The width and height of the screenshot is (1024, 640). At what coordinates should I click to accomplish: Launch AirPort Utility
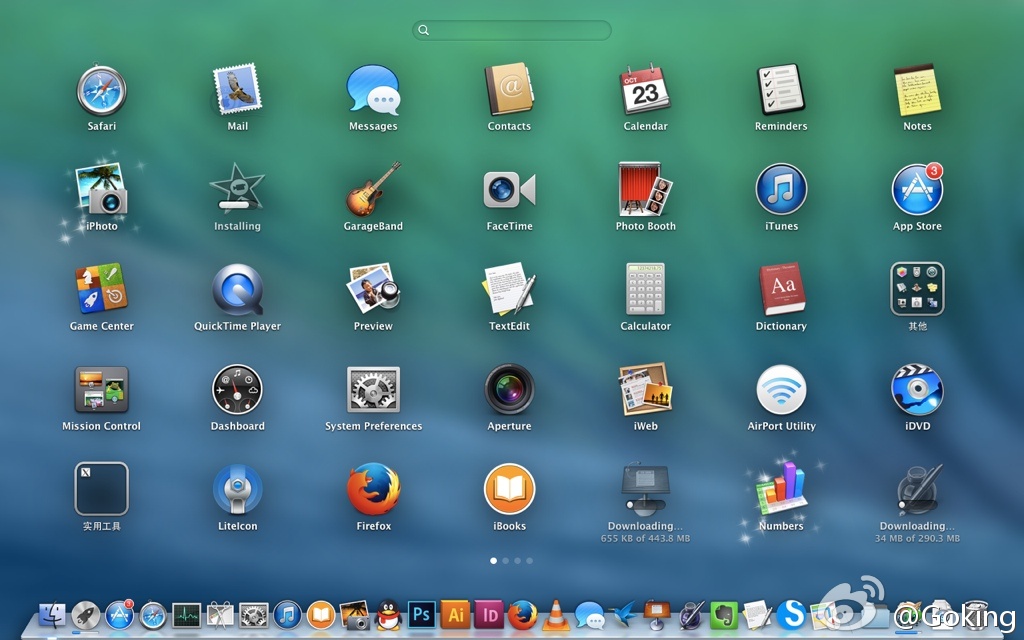click(x=781, y=389)
